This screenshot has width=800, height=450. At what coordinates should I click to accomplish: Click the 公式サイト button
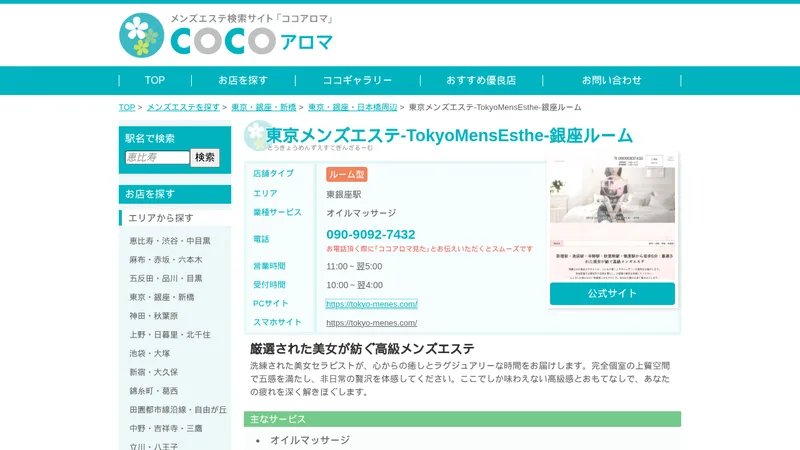click(612, 293)
